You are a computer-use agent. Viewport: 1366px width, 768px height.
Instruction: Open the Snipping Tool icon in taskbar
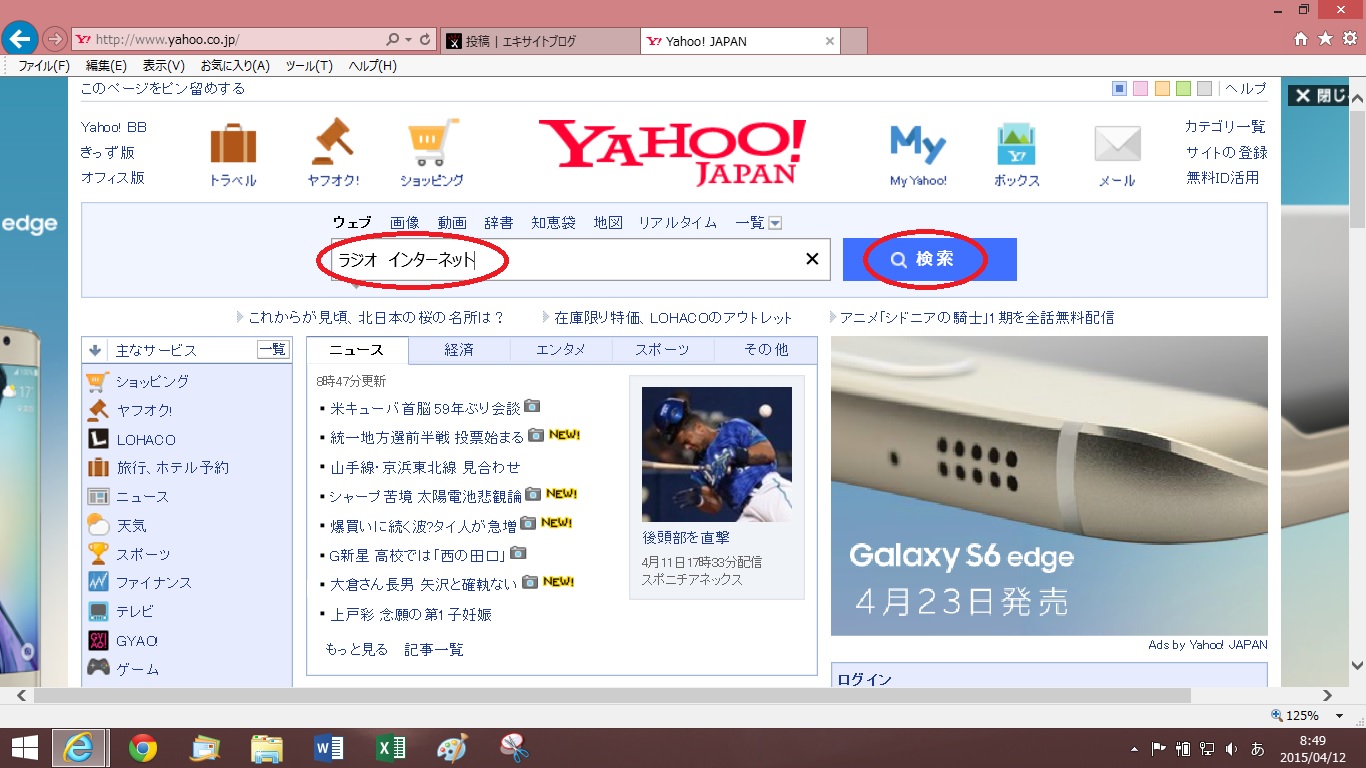(x=514, y=748)
